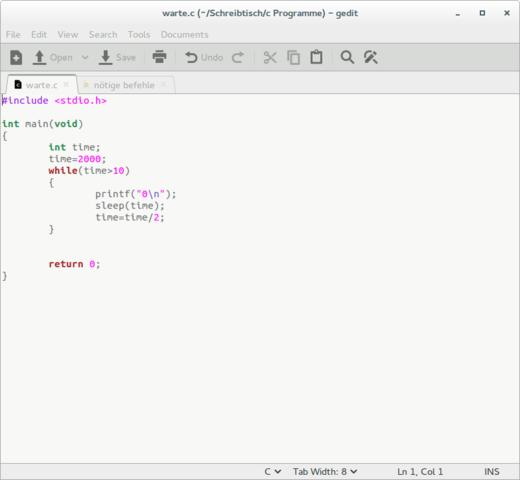Expand the Open recent files arrow

tap(85, 57)
